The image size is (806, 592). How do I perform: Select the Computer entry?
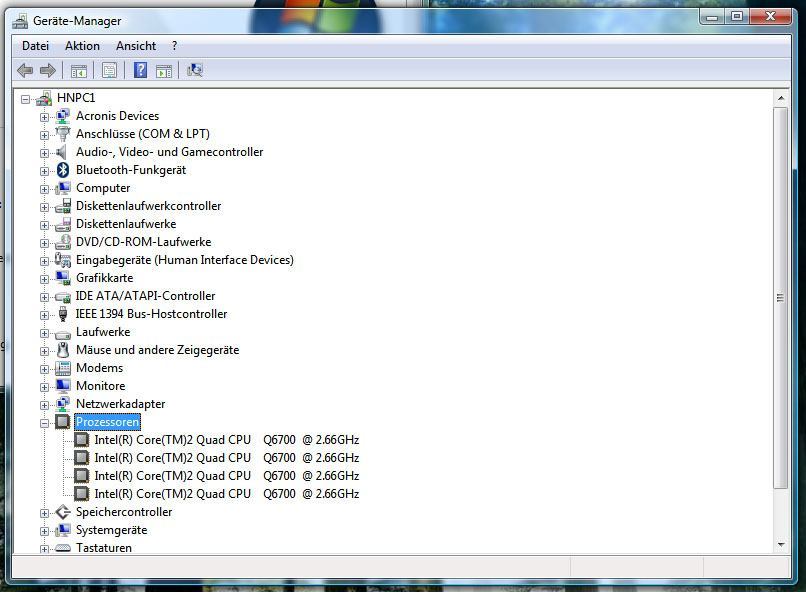point(103,188)
